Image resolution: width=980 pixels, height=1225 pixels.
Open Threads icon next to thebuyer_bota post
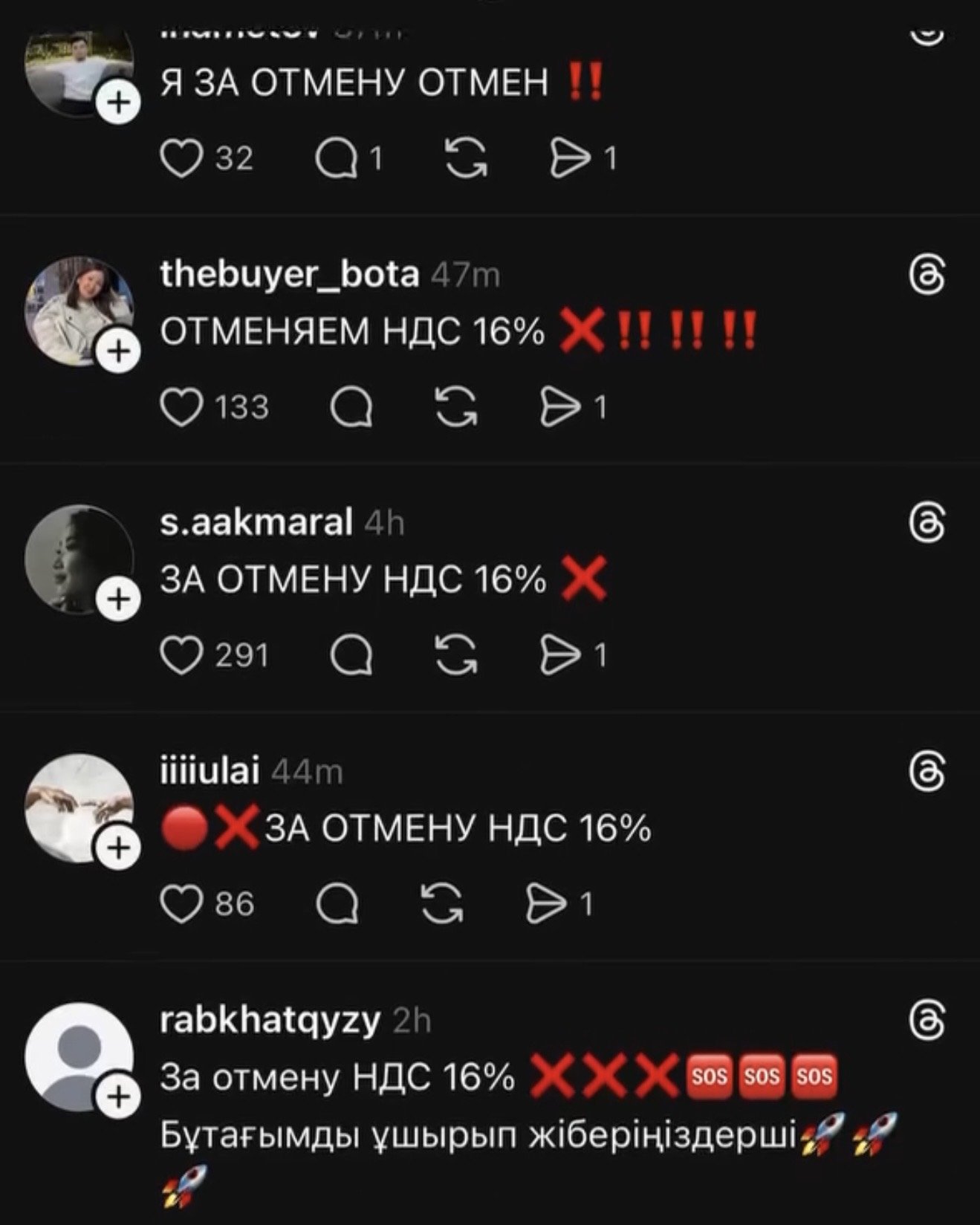click(927, 278)
